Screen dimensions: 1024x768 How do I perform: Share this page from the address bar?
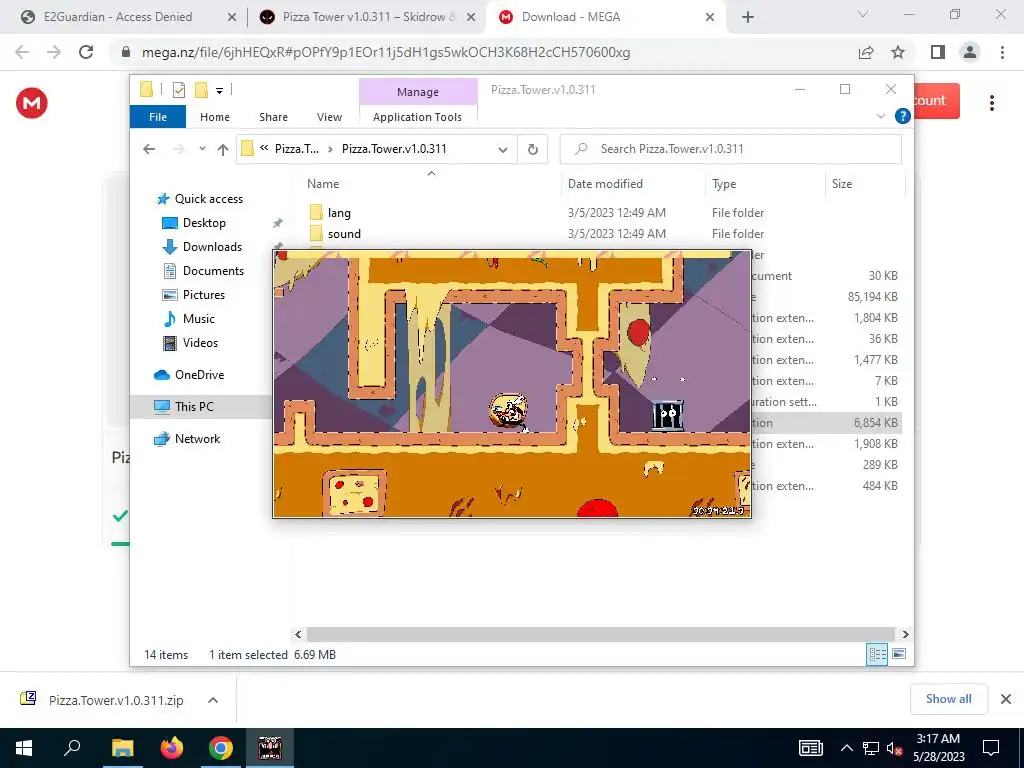pos(866,52)
